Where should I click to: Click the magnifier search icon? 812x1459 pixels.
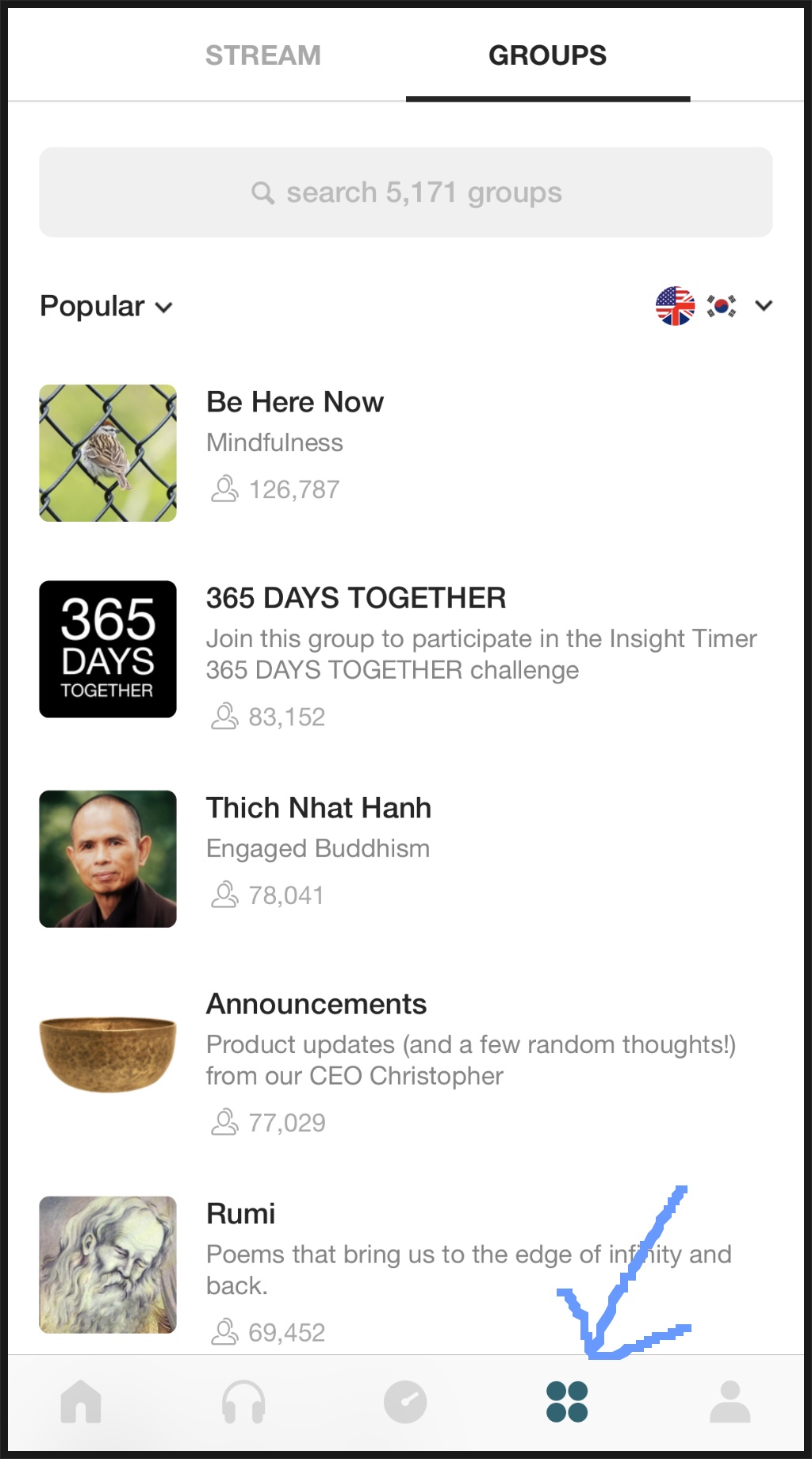pos(262,193)
